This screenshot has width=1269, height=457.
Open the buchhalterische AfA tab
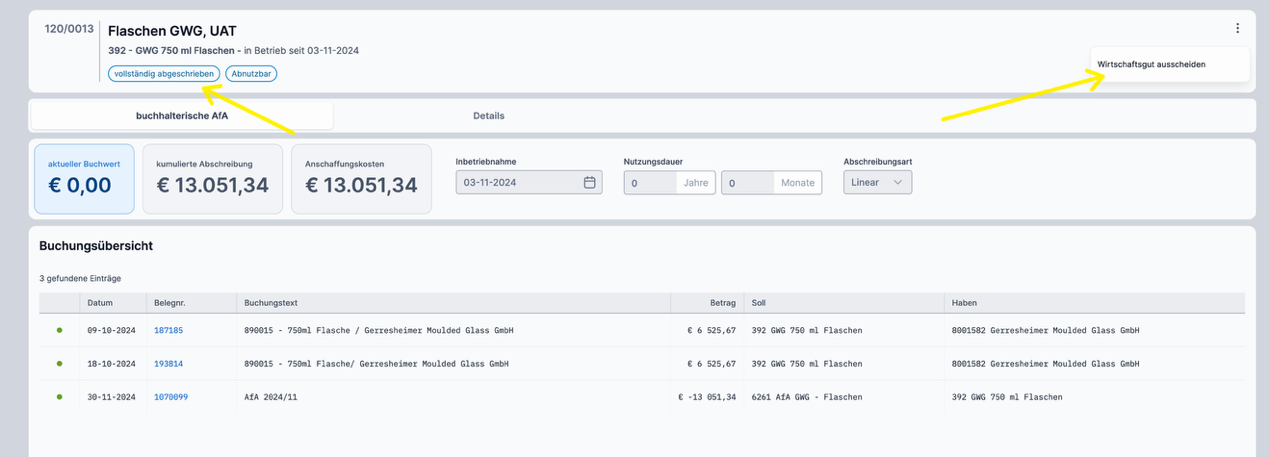182,116
